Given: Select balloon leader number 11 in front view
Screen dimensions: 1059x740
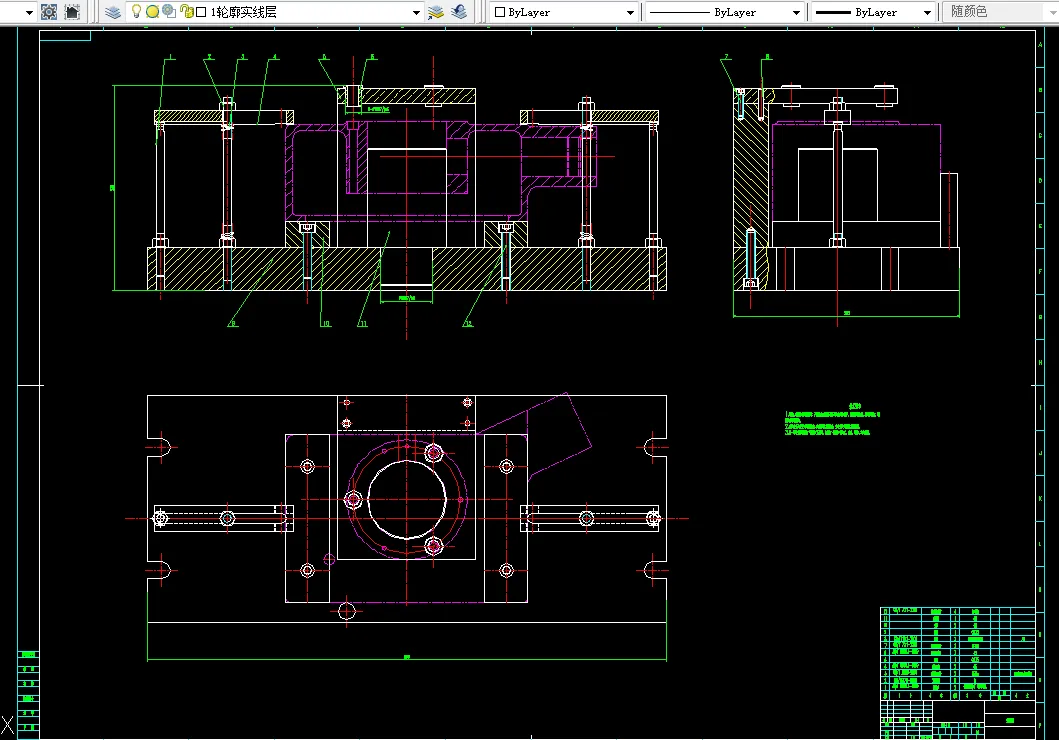Looking at the screenshot, I should (x=363, y=323).
